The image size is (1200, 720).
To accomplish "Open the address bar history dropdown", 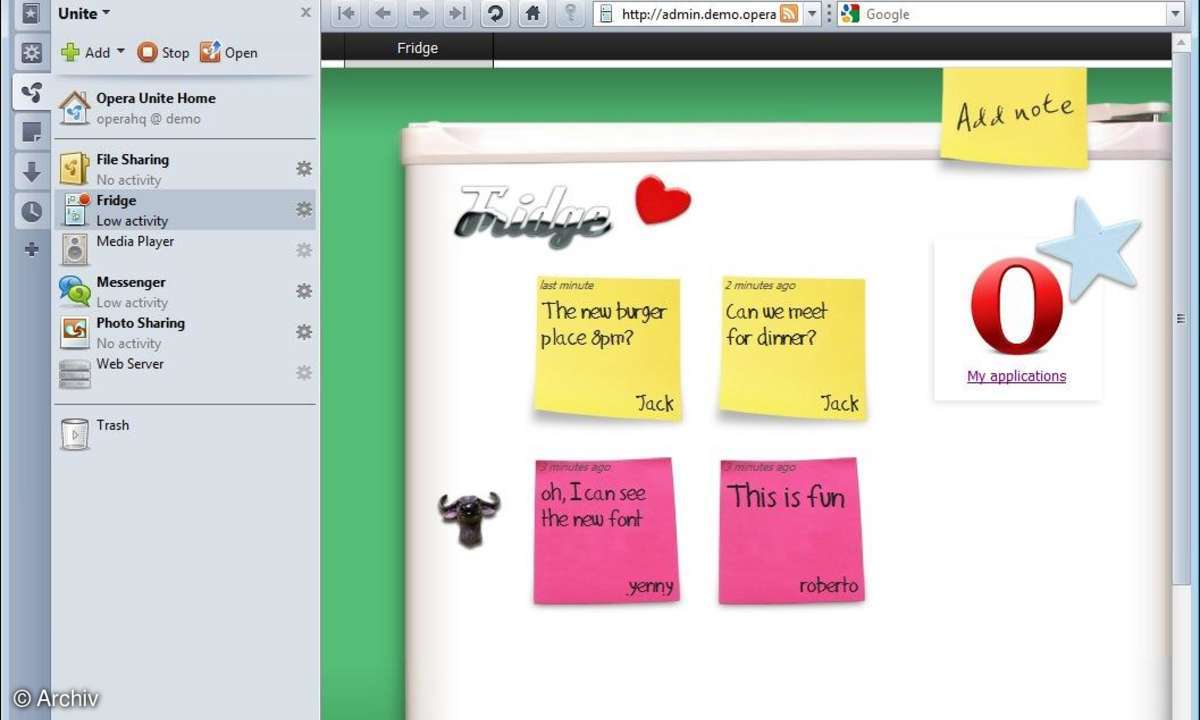I will pos(812,14).
